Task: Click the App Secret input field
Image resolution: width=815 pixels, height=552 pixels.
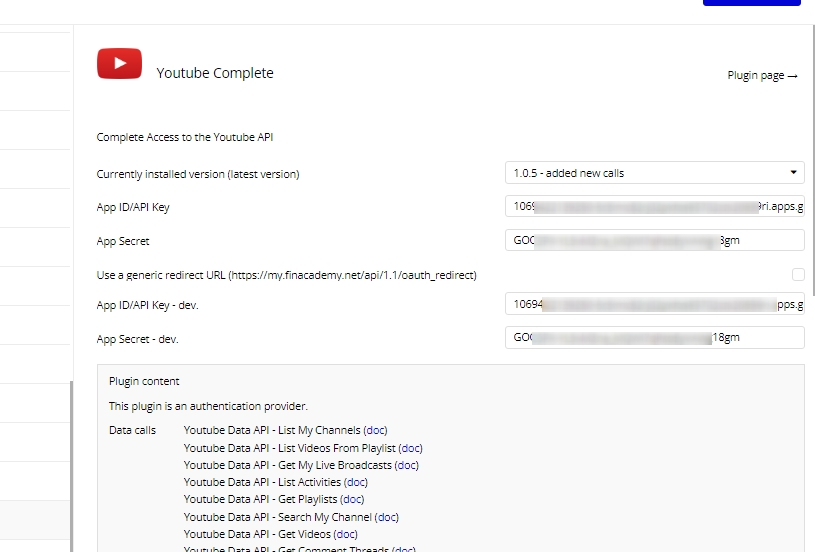Action: coord(654,240)
